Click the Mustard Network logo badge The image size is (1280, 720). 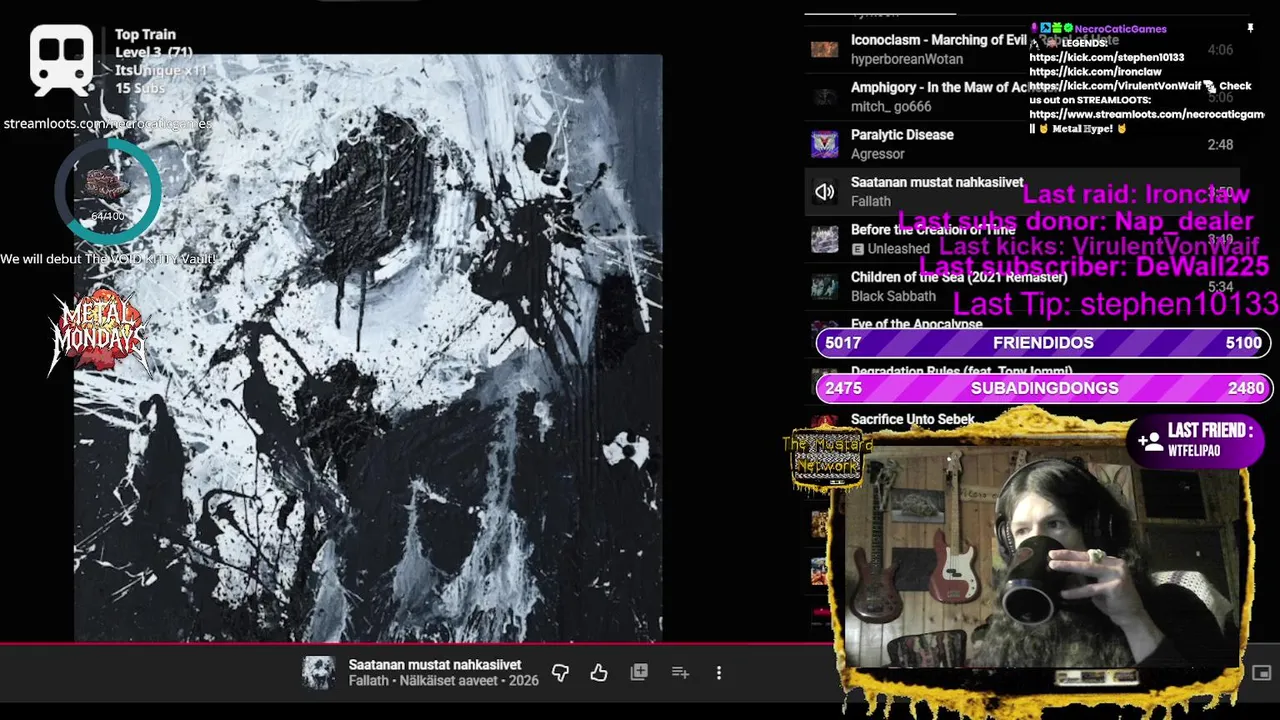pos(826,460)
